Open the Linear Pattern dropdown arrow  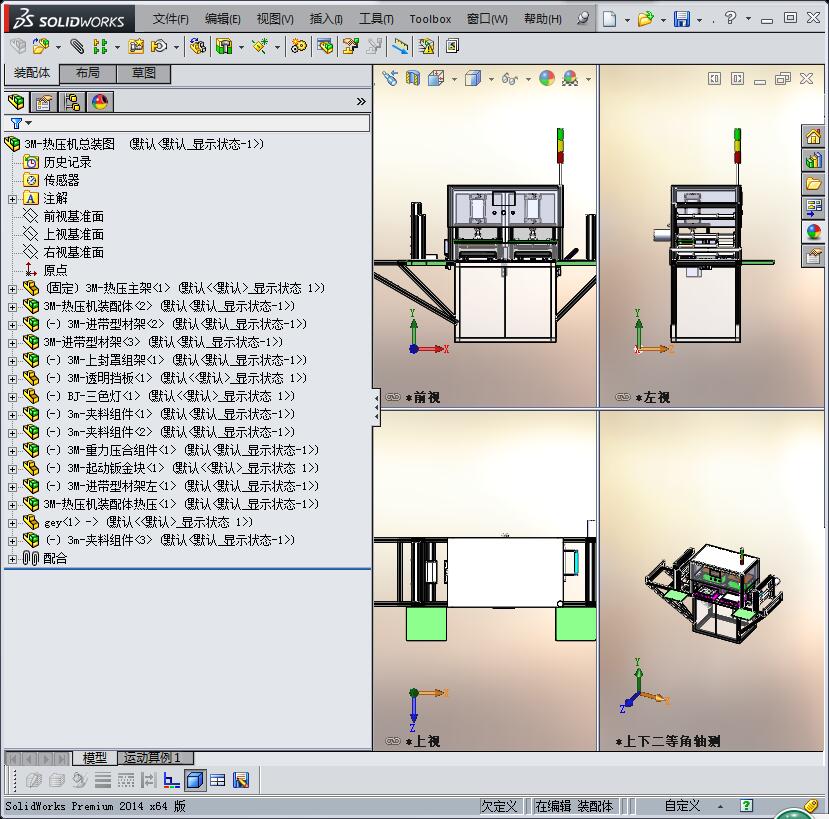click(117, 48)
